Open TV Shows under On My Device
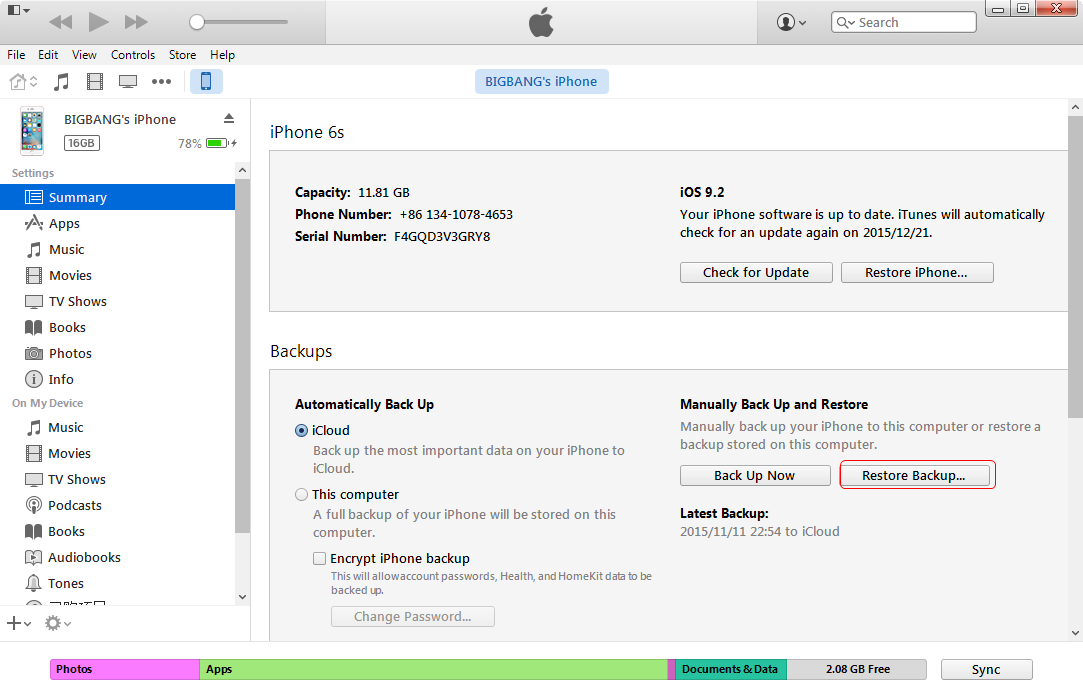Image resolution: width=1083 pixels, height=697 pixels. 117,479
